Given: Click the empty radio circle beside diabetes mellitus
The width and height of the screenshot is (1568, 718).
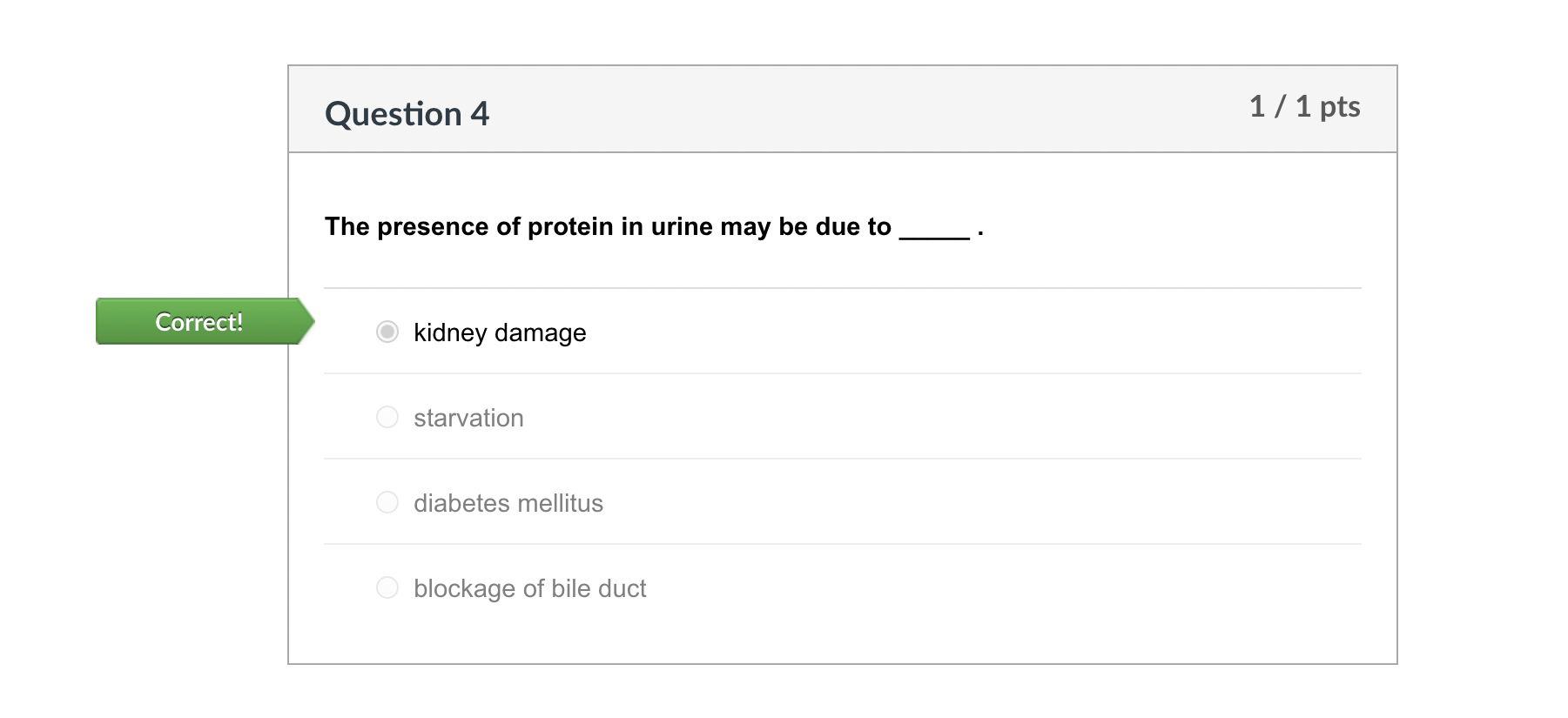Looking at the screenshot, I should point(387,501).
